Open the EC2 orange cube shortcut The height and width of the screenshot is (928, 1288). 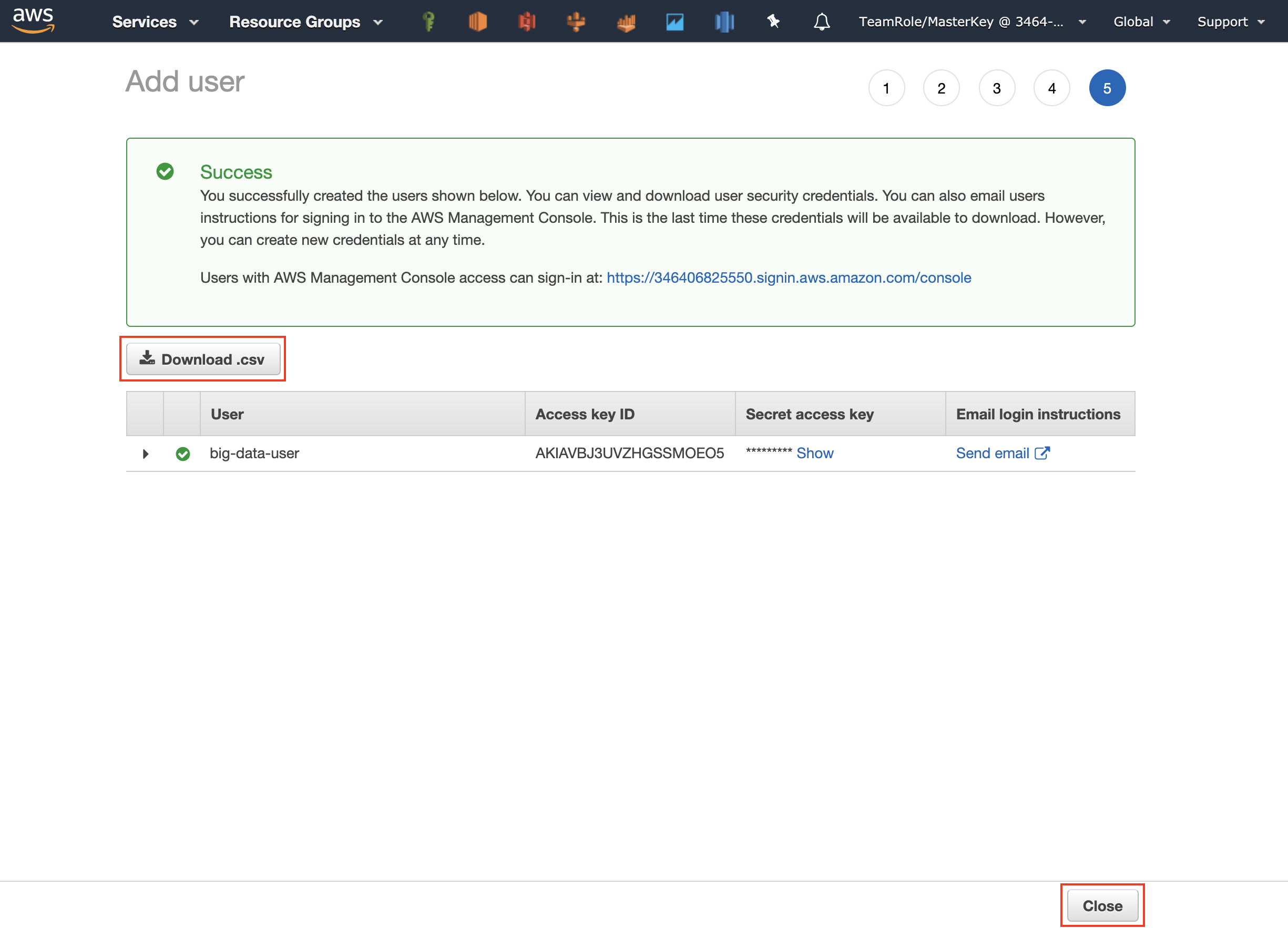[x=477, y=22]
